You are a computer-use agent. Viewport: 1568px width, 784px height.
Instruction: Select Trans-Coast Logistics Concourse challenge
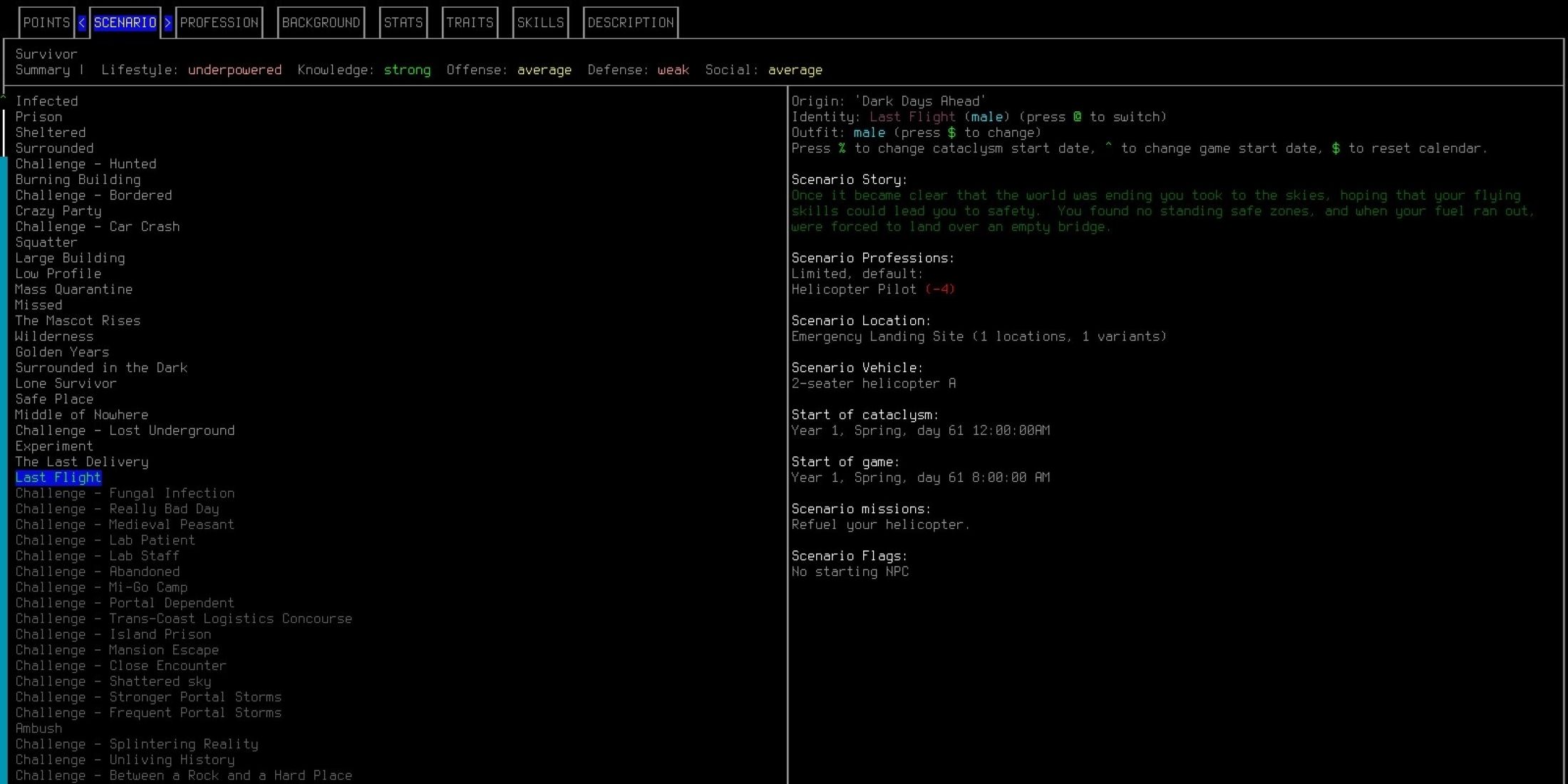[x=184, y=619]
